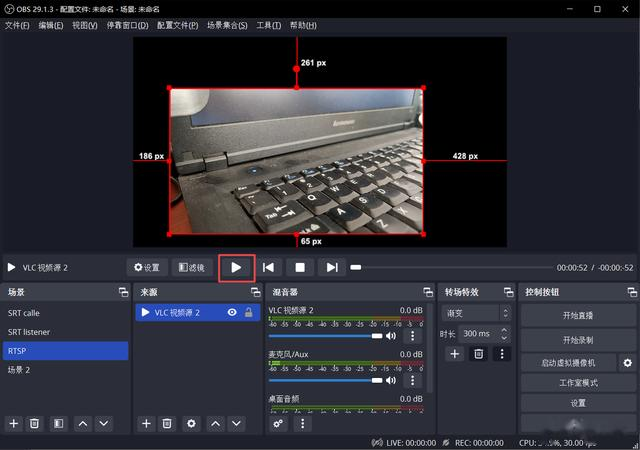Pop out the 转场特效 dock panel
This screenshot has width=640, height=450.
[509, 292]
